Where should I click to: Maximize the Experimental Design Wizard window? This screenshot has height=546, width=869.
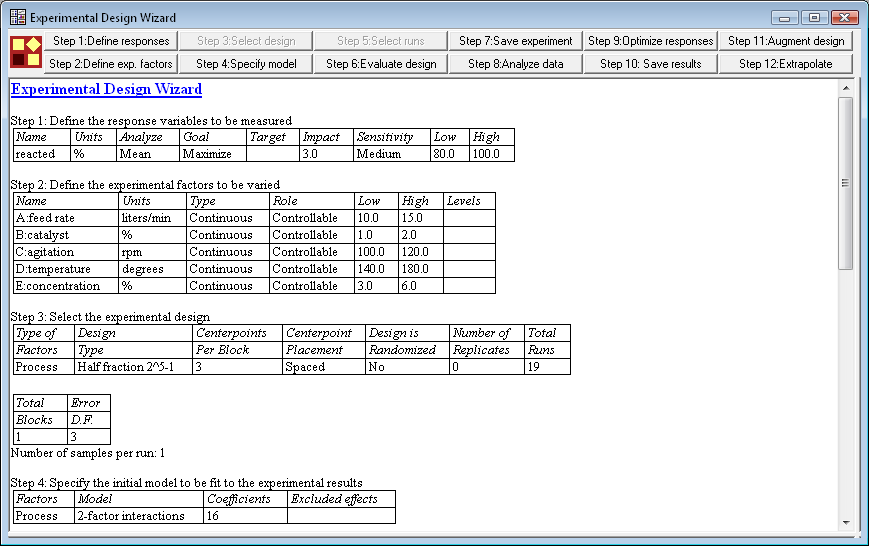(814, 18)
